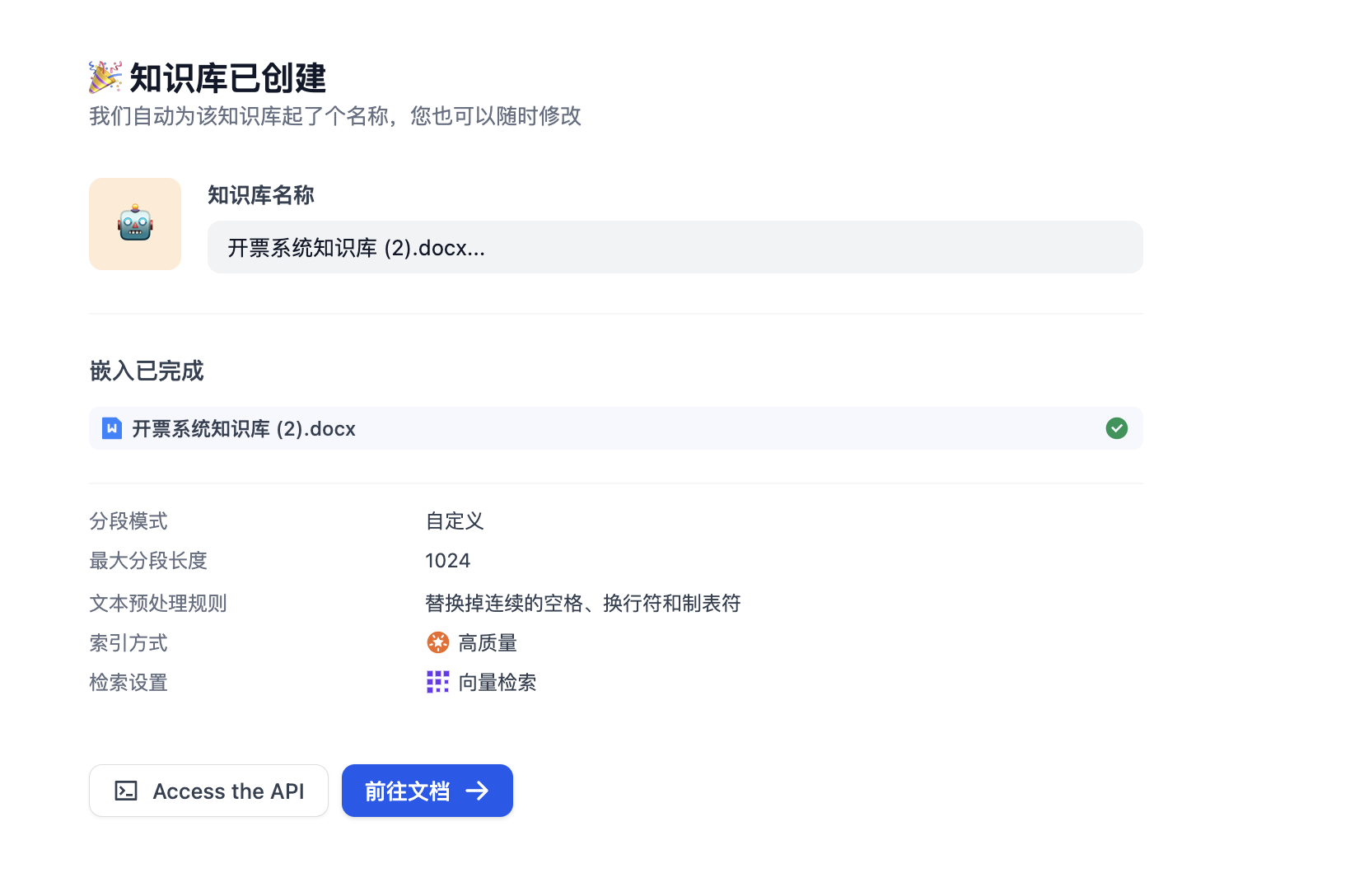
Task: Click the 向量检索 retrieval setting text
Action: pos(497,683)
